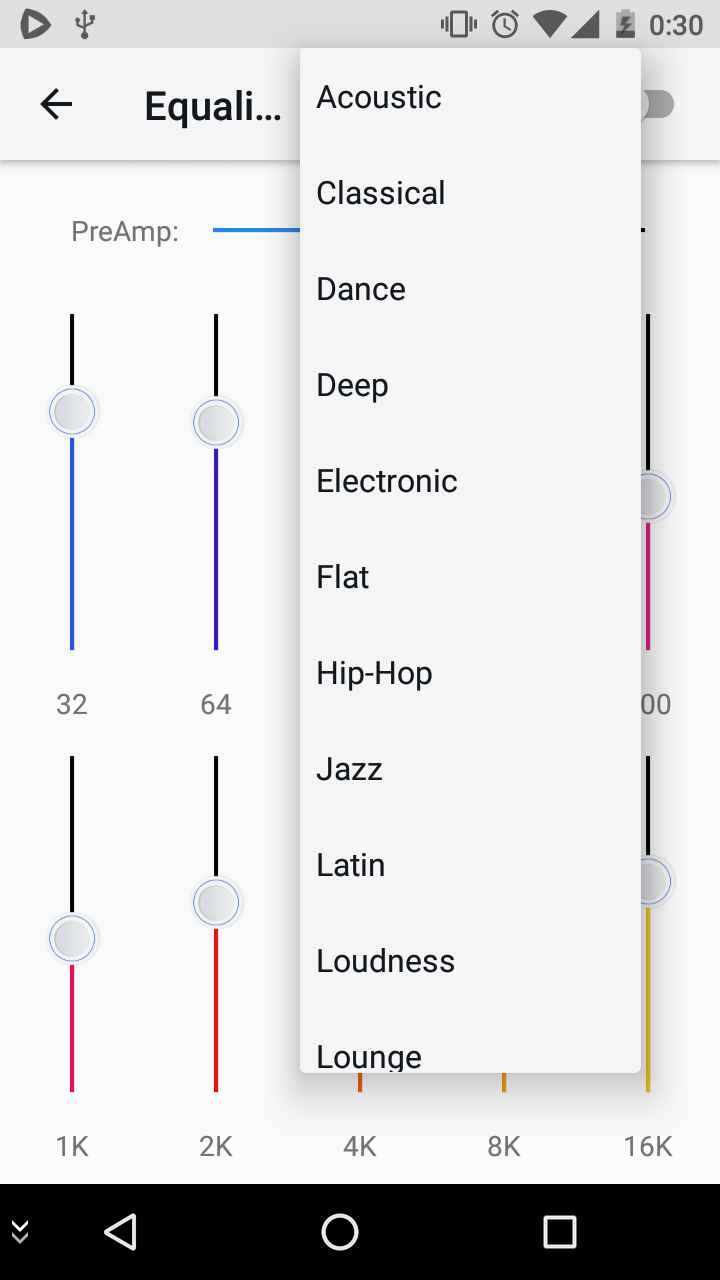Click the 32 Hz band slider thumb
The height and width of the screenshot is (1280, 720).
pyautogui.click(x=72, y=412)
